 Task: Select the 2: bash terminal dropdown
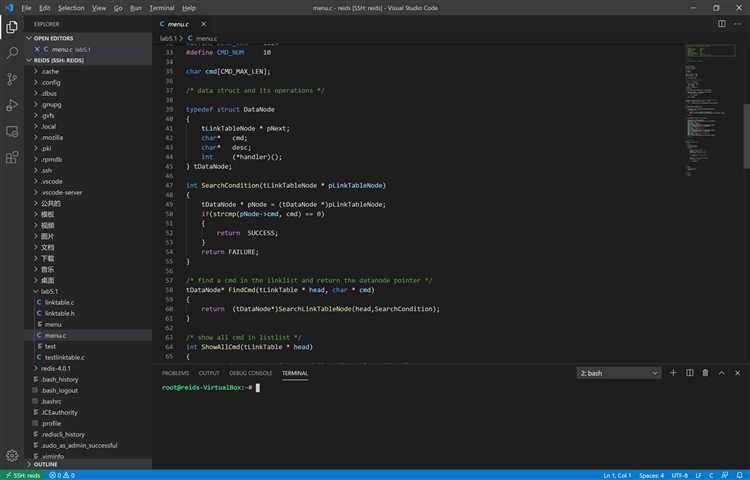point(619,373)
